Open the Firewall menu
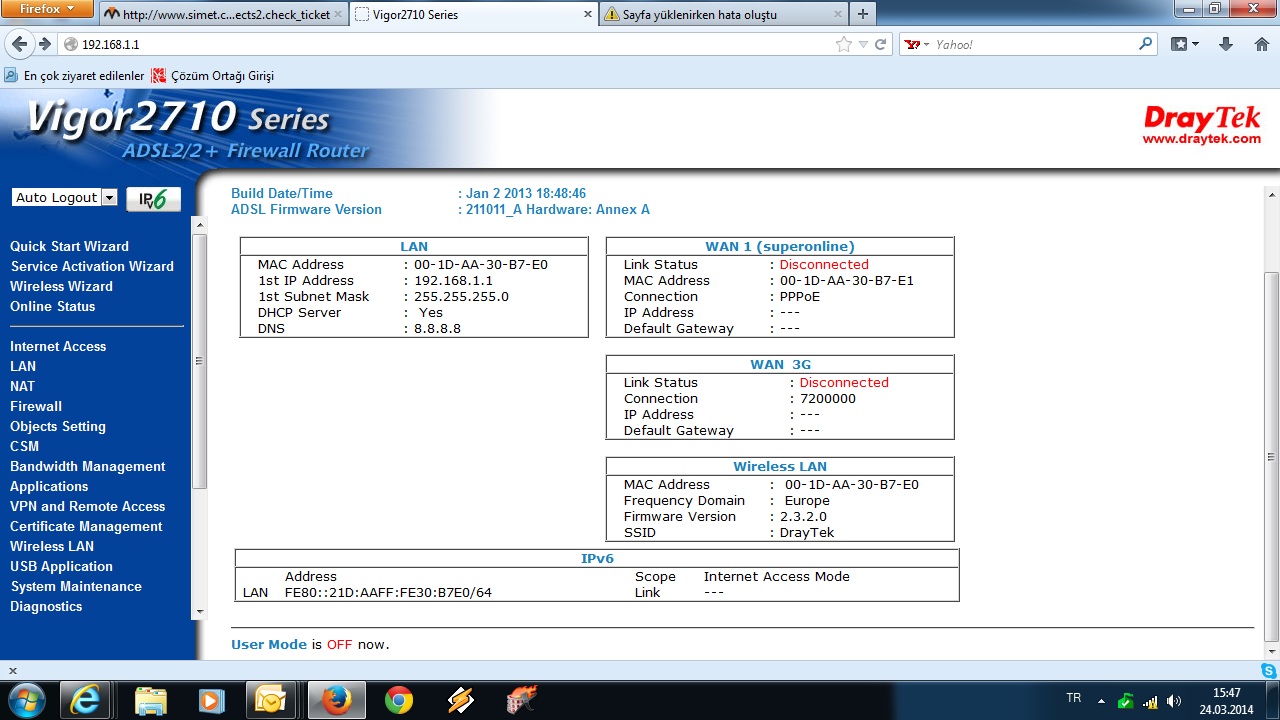 (x=36, y=406)
